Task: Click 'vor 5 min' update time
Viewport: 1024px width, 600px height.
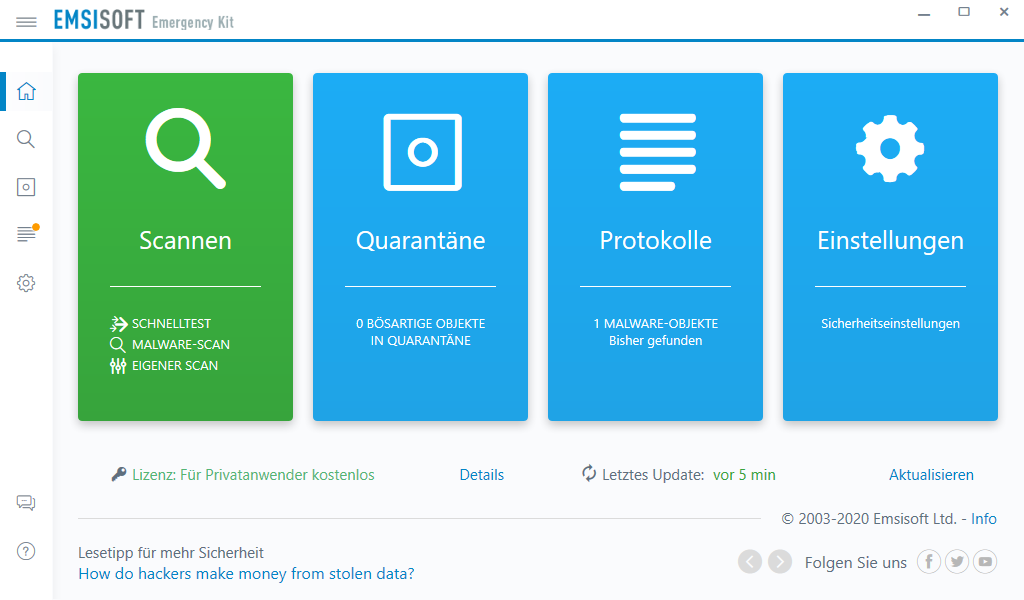Action: 744,475
